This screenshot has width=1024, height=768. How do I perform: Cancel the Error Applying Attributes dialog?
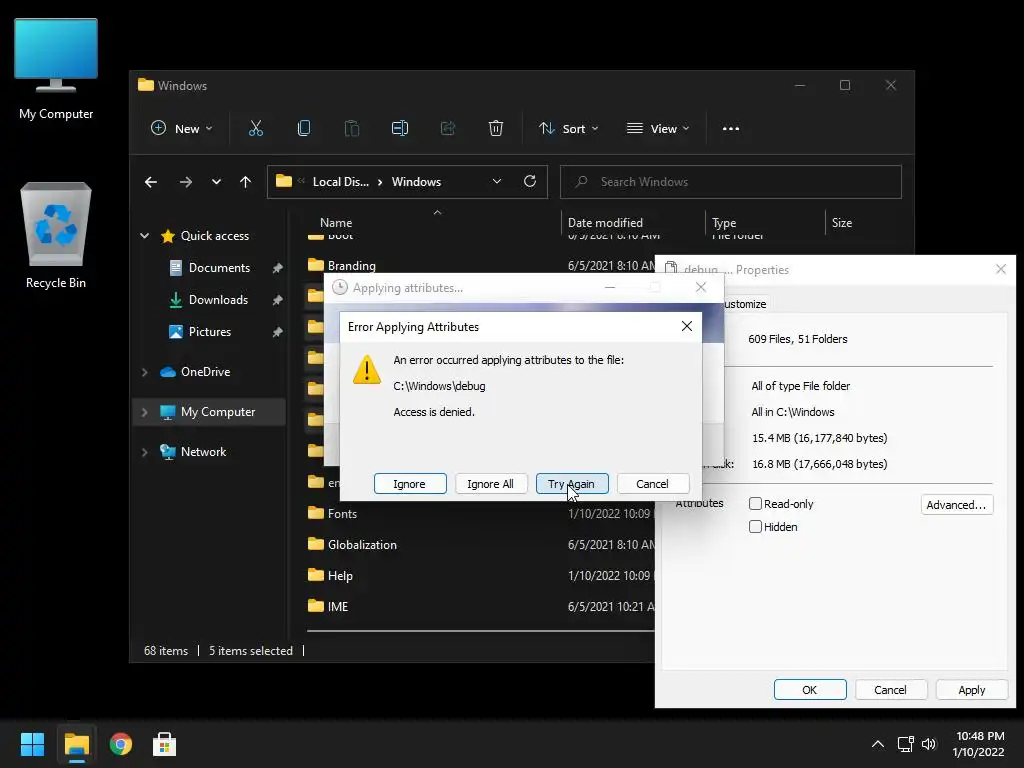(653, 484)
